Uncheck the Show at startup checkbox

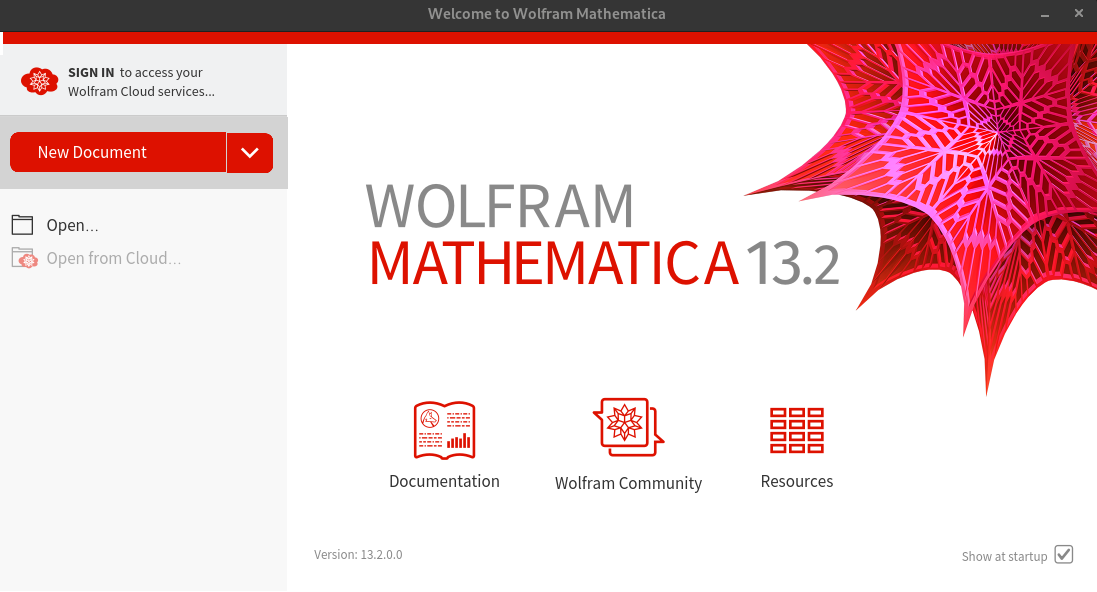coord(1063,555)
